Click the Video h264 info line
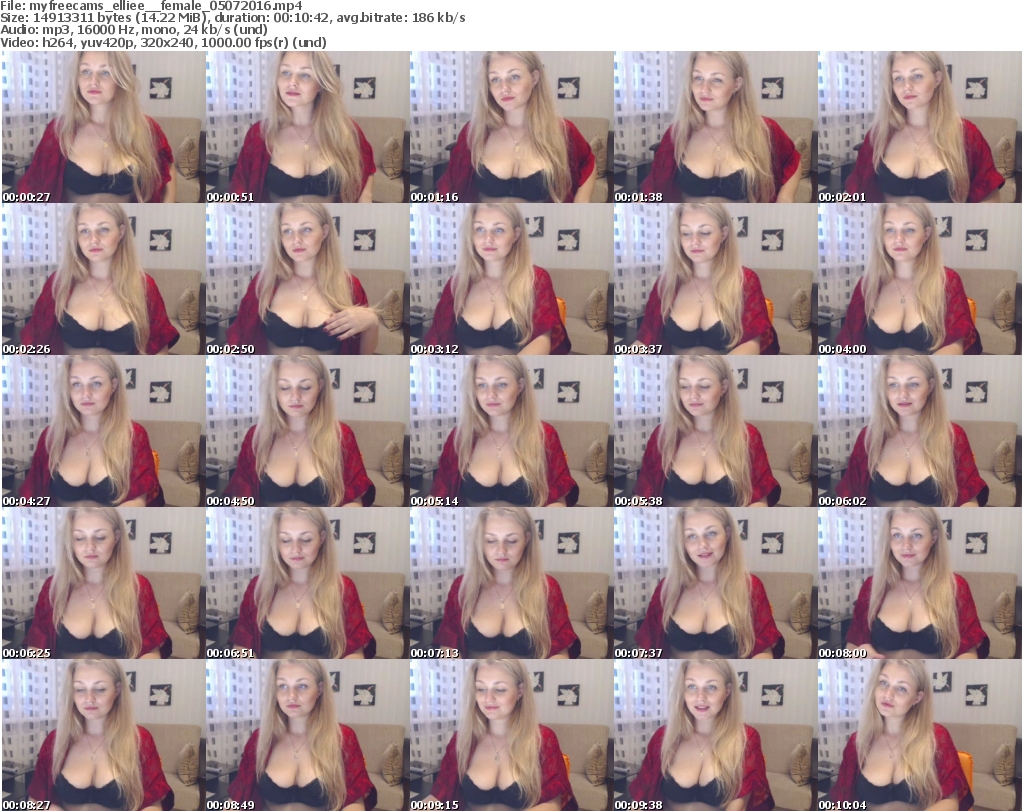Screen dimensions: 1024x811 coord(163,42)
